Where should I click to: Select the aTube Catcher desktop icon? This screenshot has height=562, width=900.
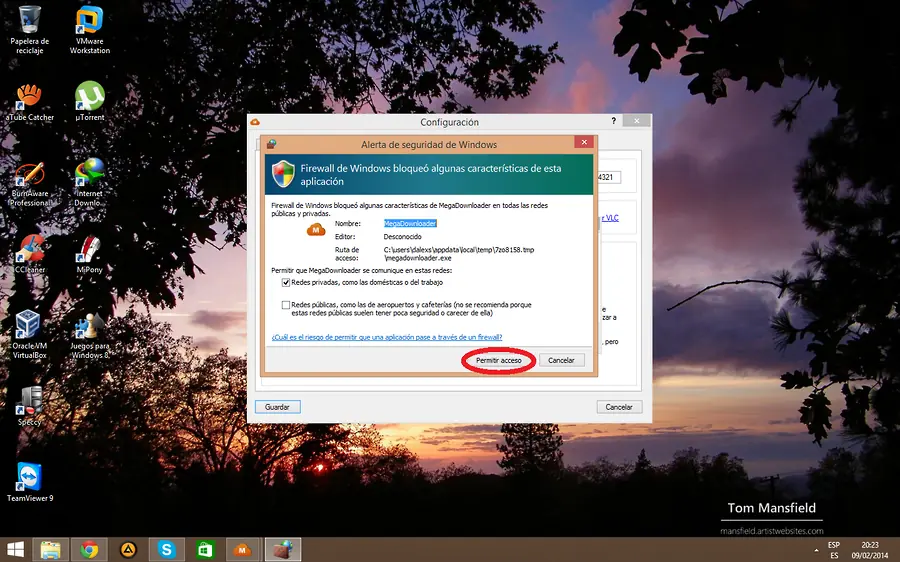click(x=29, y=102)
